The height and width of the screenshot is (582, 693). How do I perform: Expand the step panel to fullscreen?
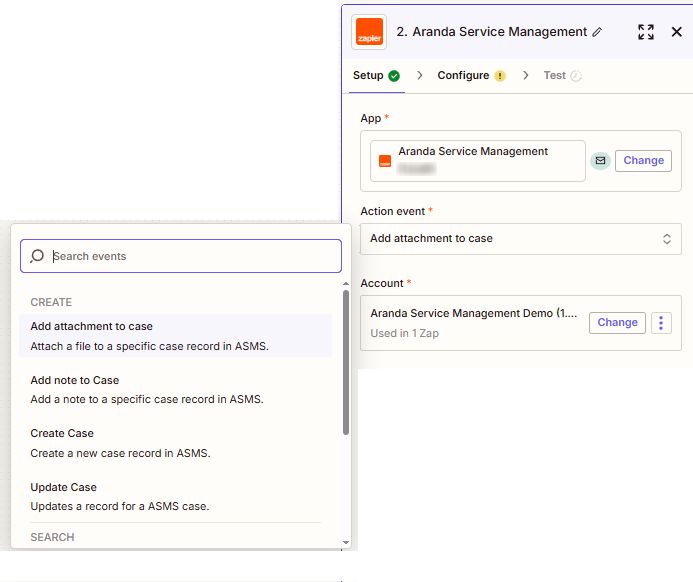point(646,32)
